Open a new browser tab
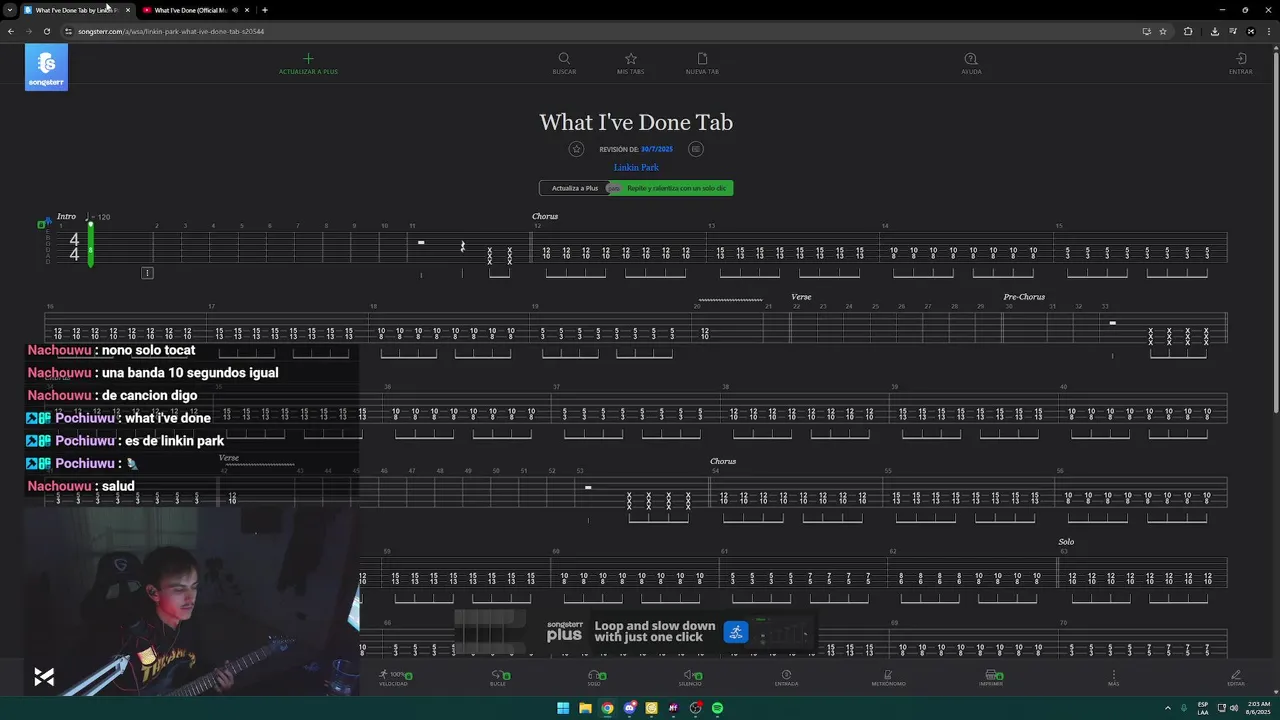The image size is (1280, 720). coord(264,10)
